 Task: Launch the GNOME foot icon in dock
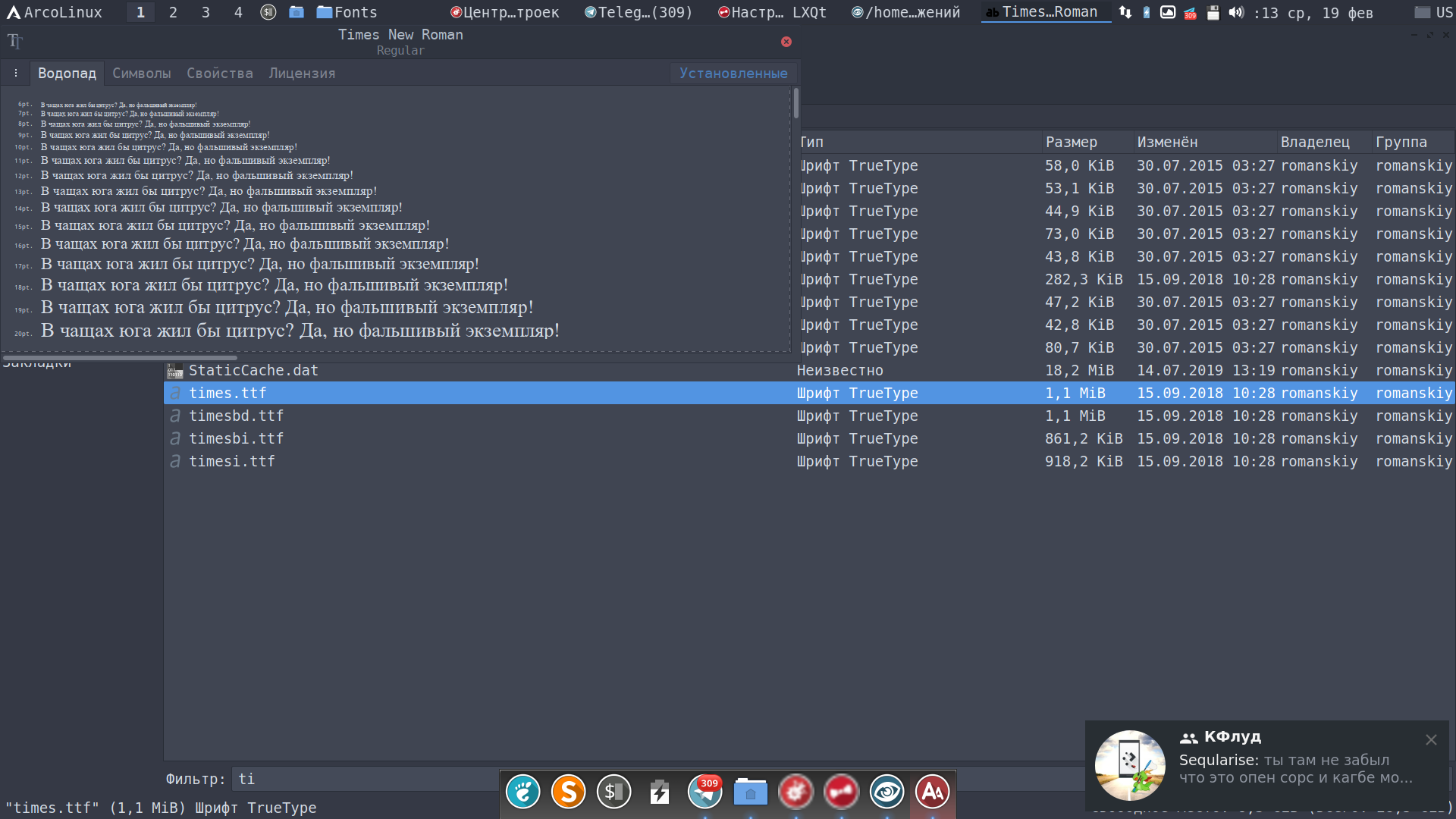point(523,792)
